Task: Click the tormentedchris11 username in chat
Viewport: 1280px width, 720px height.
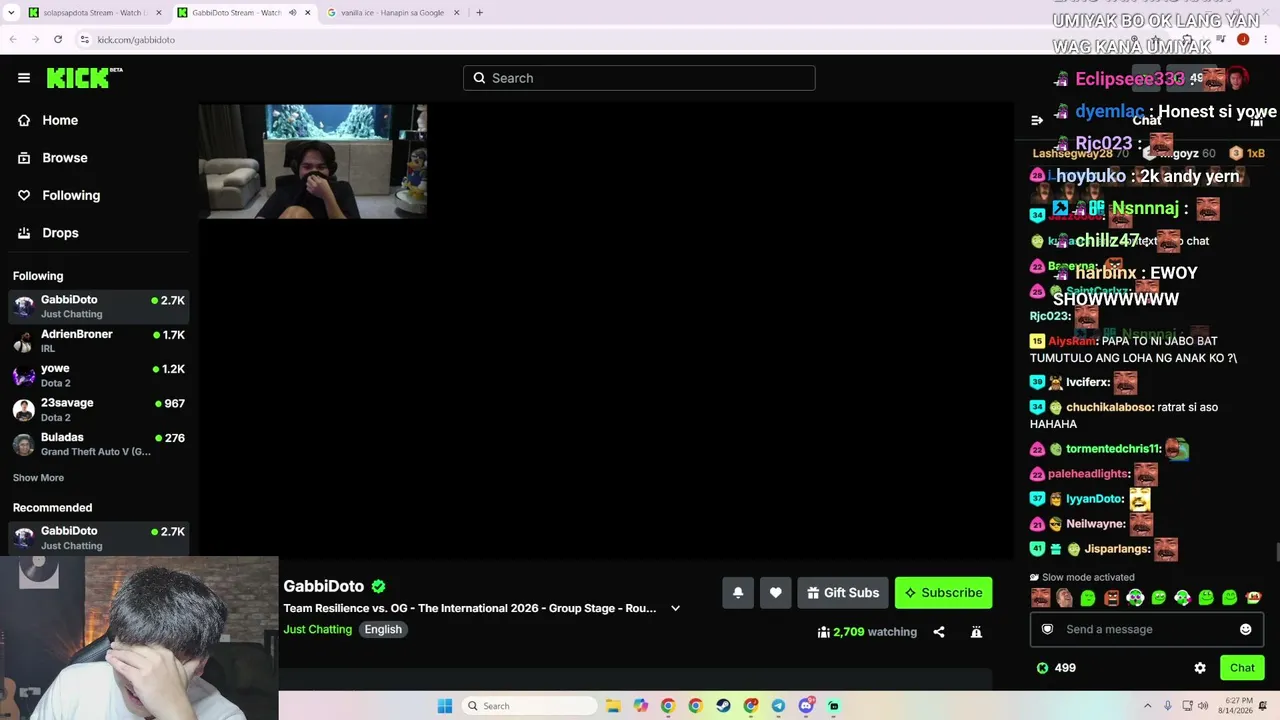Action: 1113,449
